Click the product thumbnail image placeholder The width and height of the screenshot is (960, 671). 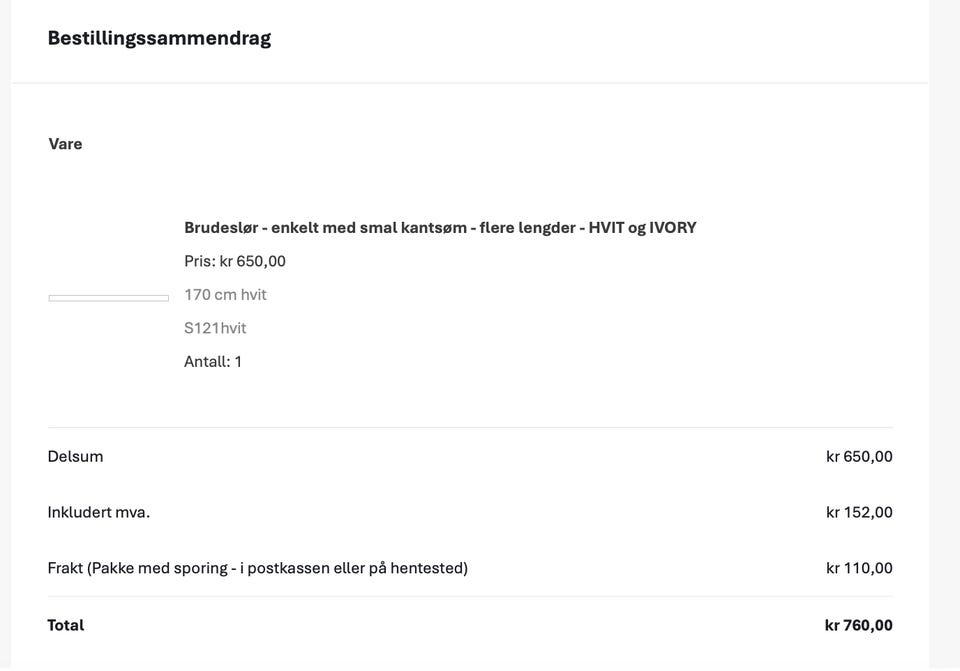point(108,298)
